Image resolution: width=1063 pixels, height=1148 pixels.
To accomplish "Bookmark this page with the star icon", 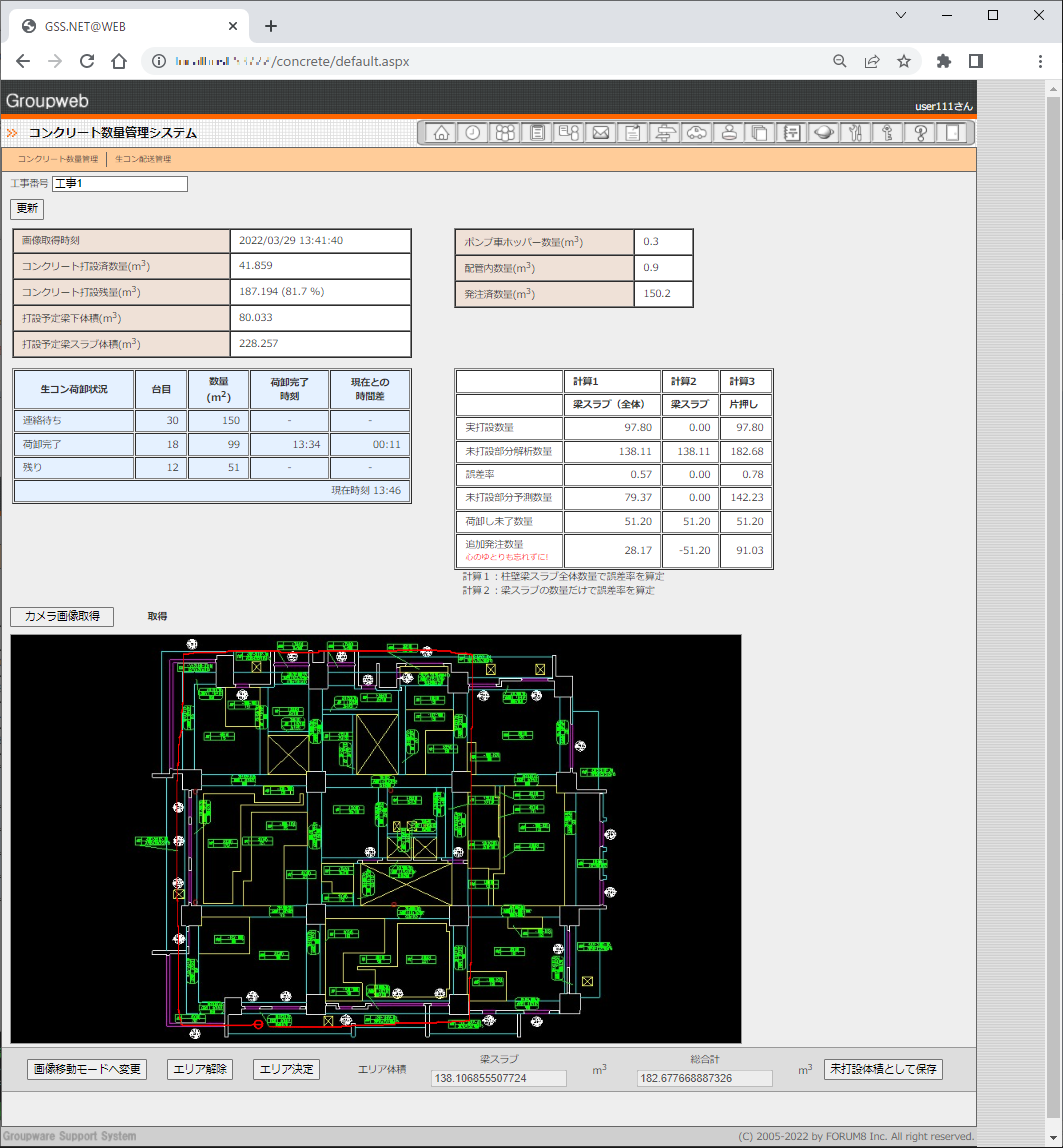I will pyautogui.click(x=904, y=61).
